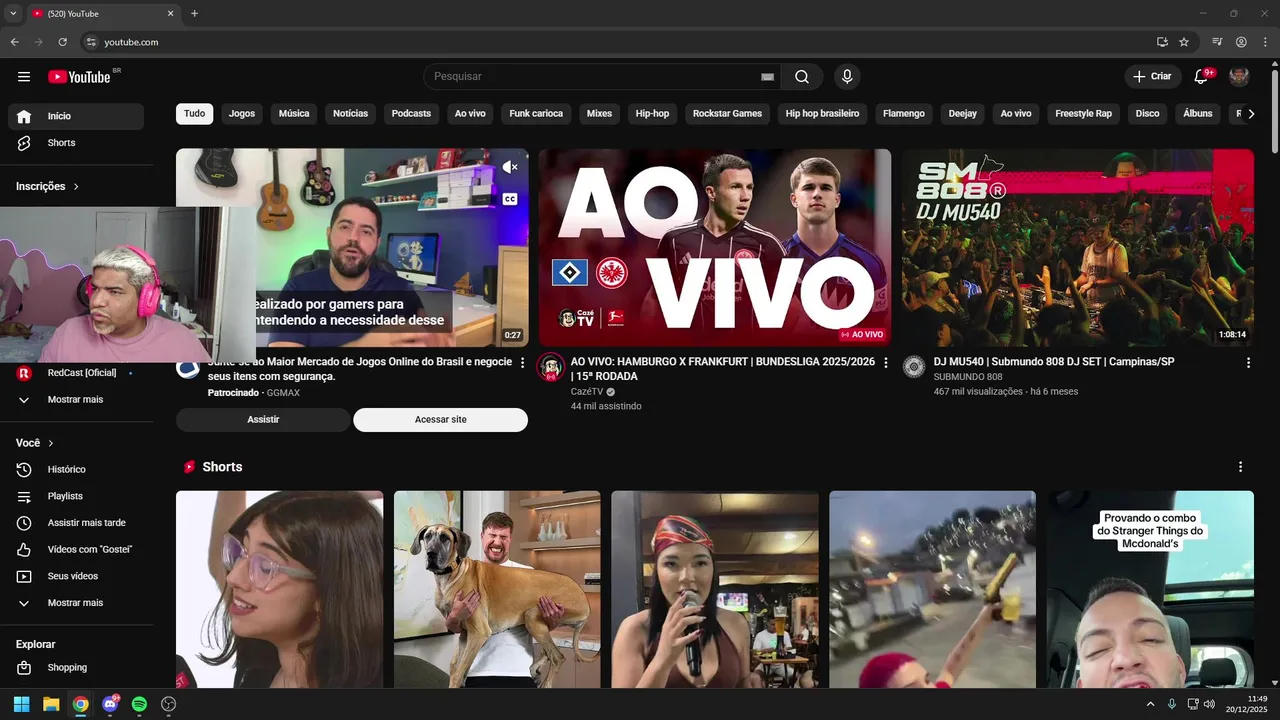
Task: Open Spotify from the taskbar
Action: [139, 704]
